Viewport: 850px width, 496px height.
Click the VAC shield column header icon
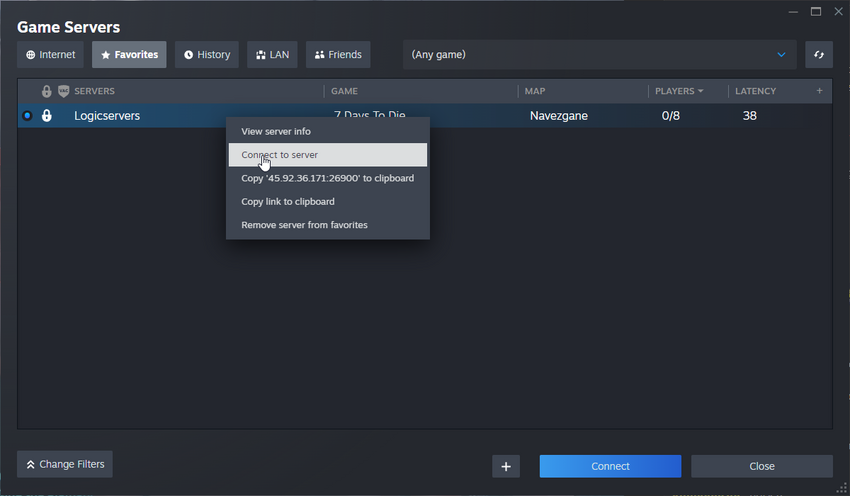(x=63, y=91)
